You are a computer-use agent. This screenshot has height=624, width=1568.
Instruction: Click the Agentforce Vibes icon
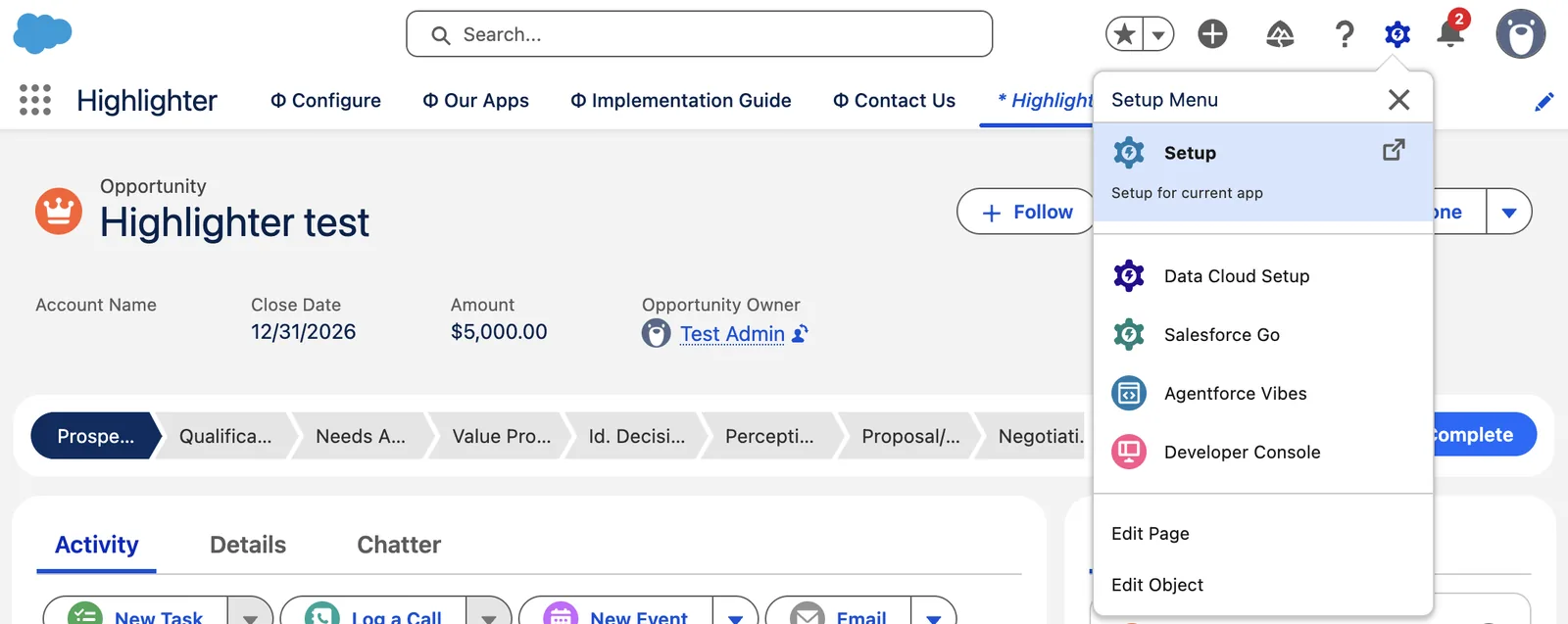pos(1129,394)
